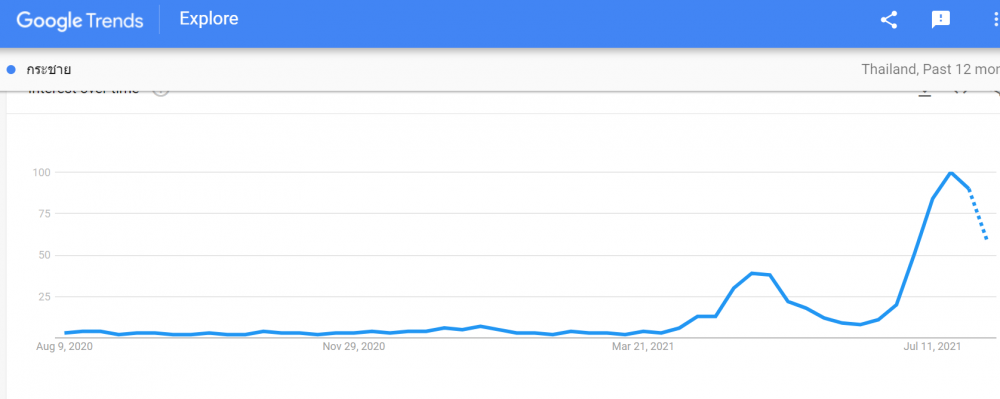Click the partially hidden help icon near Interest over time
The image size is (1000, 399).
(x=161, y=92)
